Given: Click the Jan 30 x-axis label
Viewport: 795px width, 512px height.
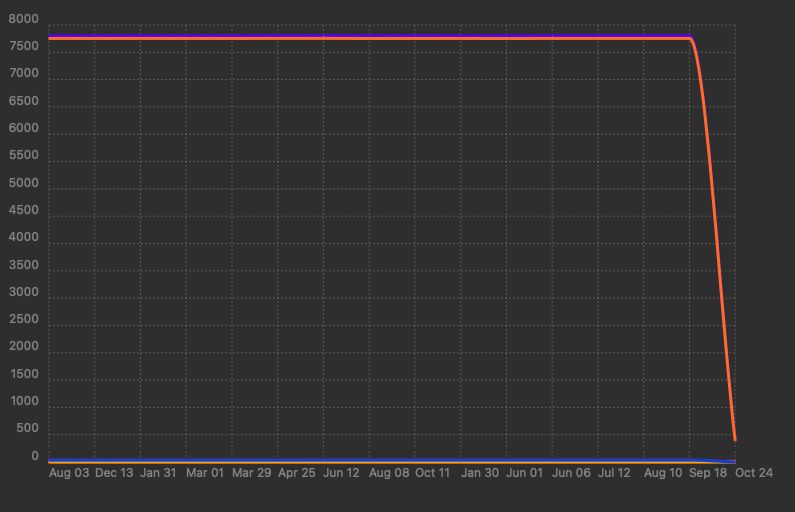Looking at the screenshot, I should 480,473.
